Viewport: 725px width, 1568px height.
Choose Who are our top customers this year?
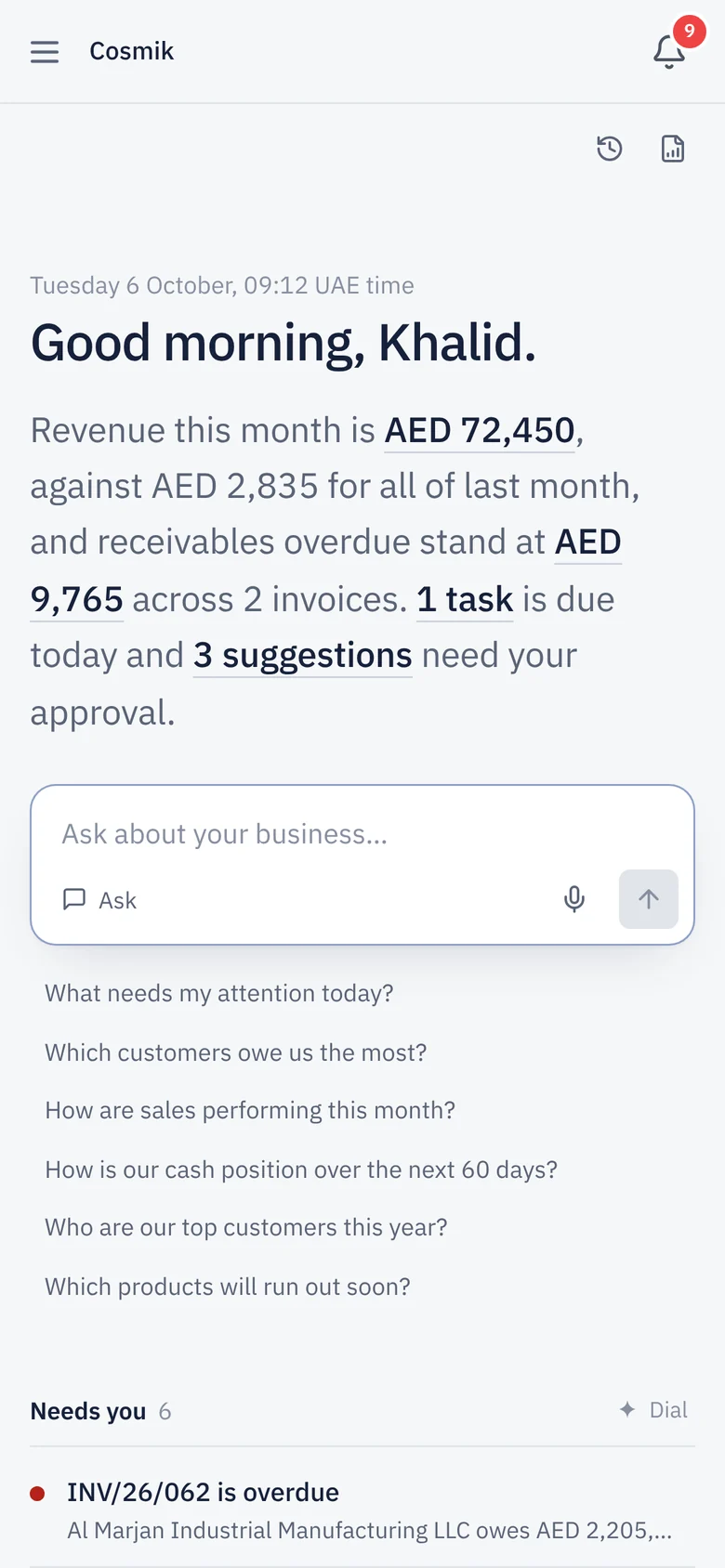[x=246, y=1228]
